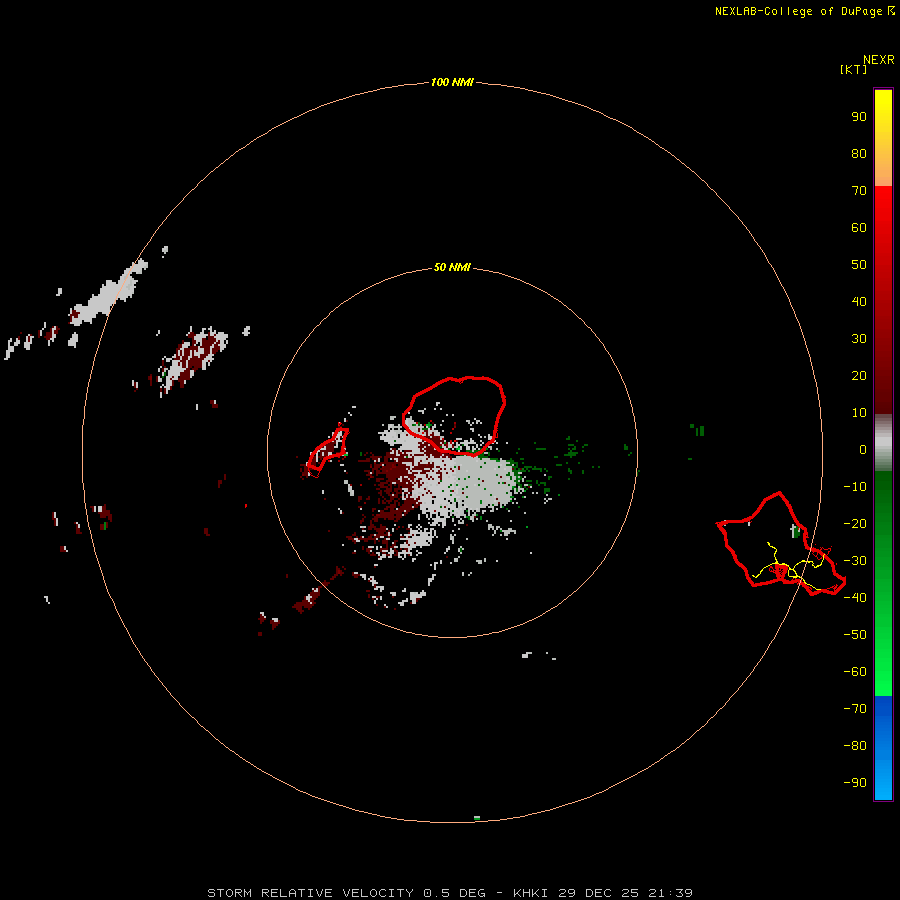
Task: Click the 50 NMI range ring label
Action: click(452, 267)
